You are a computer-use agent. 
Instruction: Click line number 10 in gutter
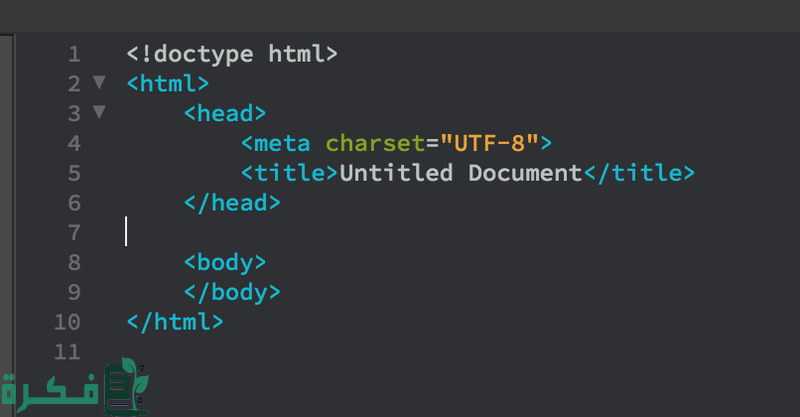67,321
